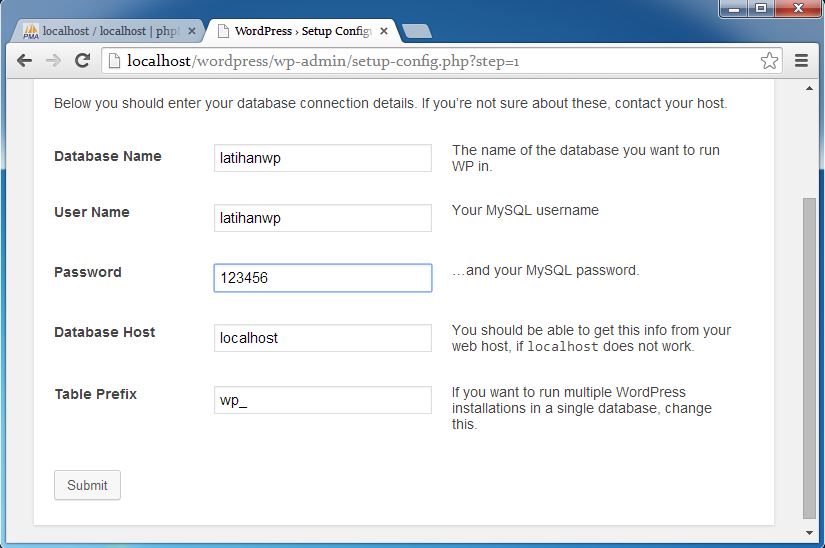Viewport: 825px width, 548px height.
Task: Click the browser forward arrow
Action: pos(53,61)
